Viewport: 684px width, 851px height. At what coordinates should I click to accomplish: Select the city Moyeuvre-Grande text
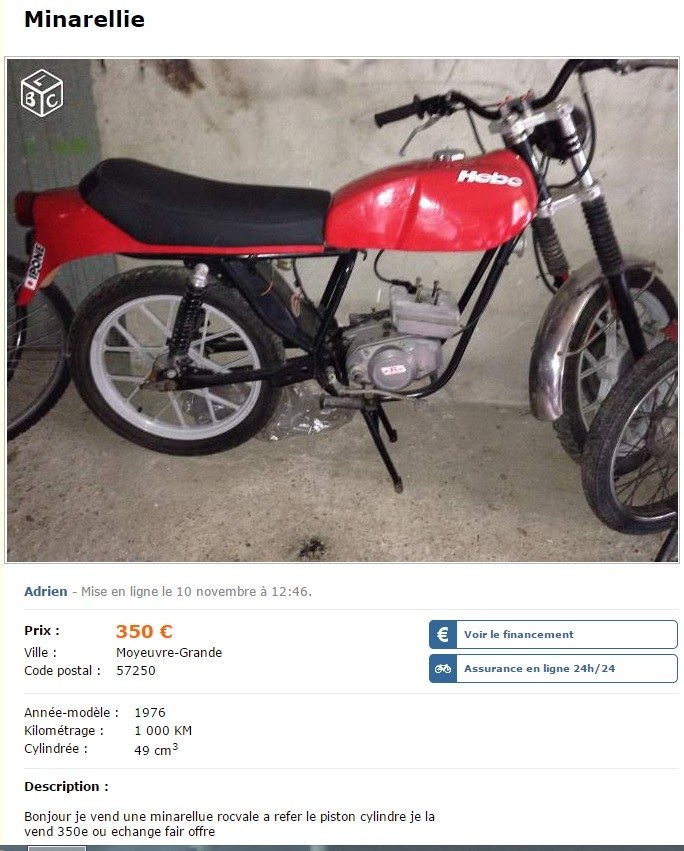169,652
